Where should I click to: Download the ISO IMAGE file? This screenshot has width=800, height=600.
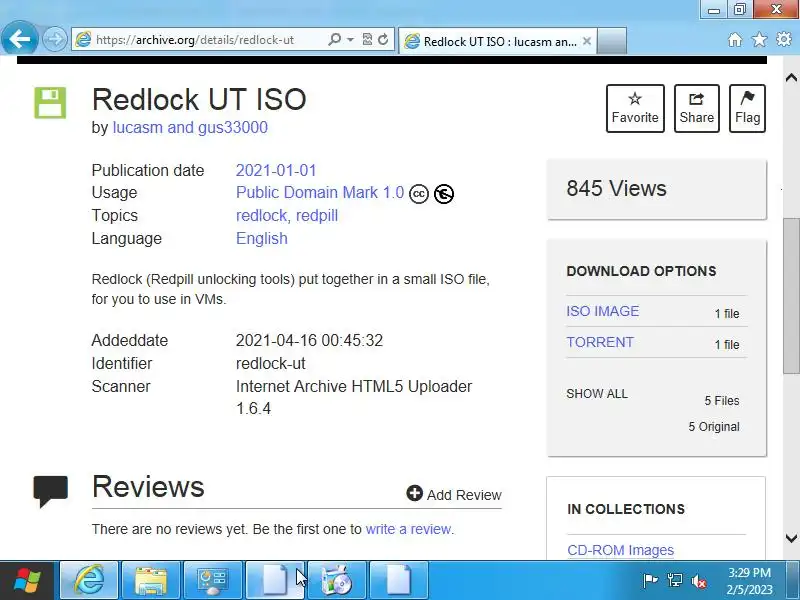coord(603,311)
